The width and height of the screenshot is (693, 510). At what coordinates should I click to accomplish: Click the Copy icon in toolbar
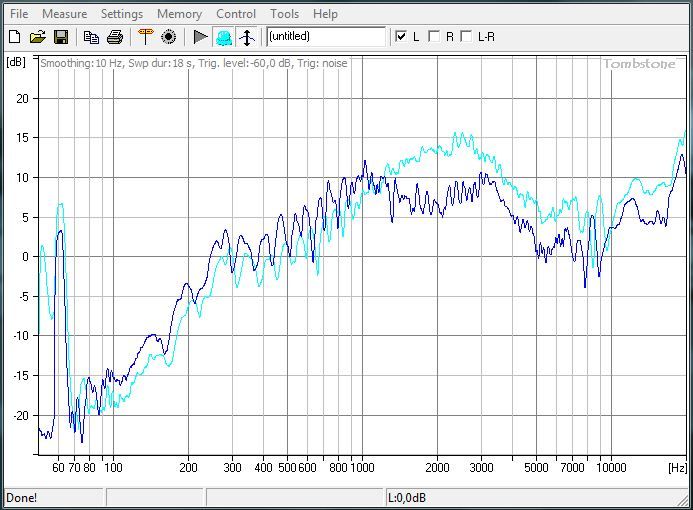click(x=91, y=37)
